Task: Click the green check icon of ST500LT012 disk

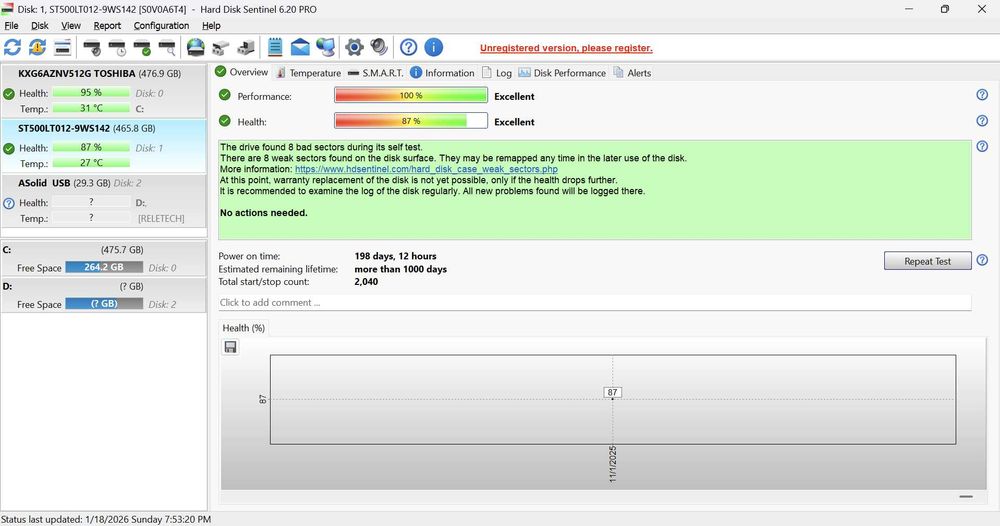Action: pyautogui.click(x=9, y=149)
